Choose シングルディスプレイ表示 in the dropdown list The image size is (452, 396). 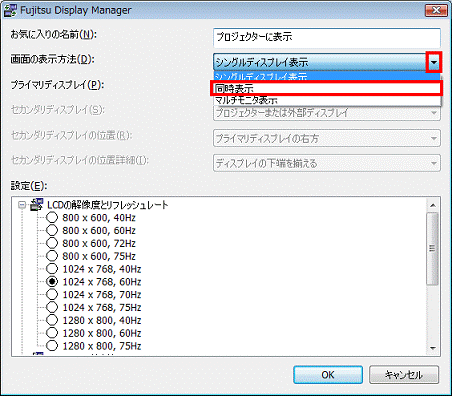pyautogui.click(x=327, y=77)
